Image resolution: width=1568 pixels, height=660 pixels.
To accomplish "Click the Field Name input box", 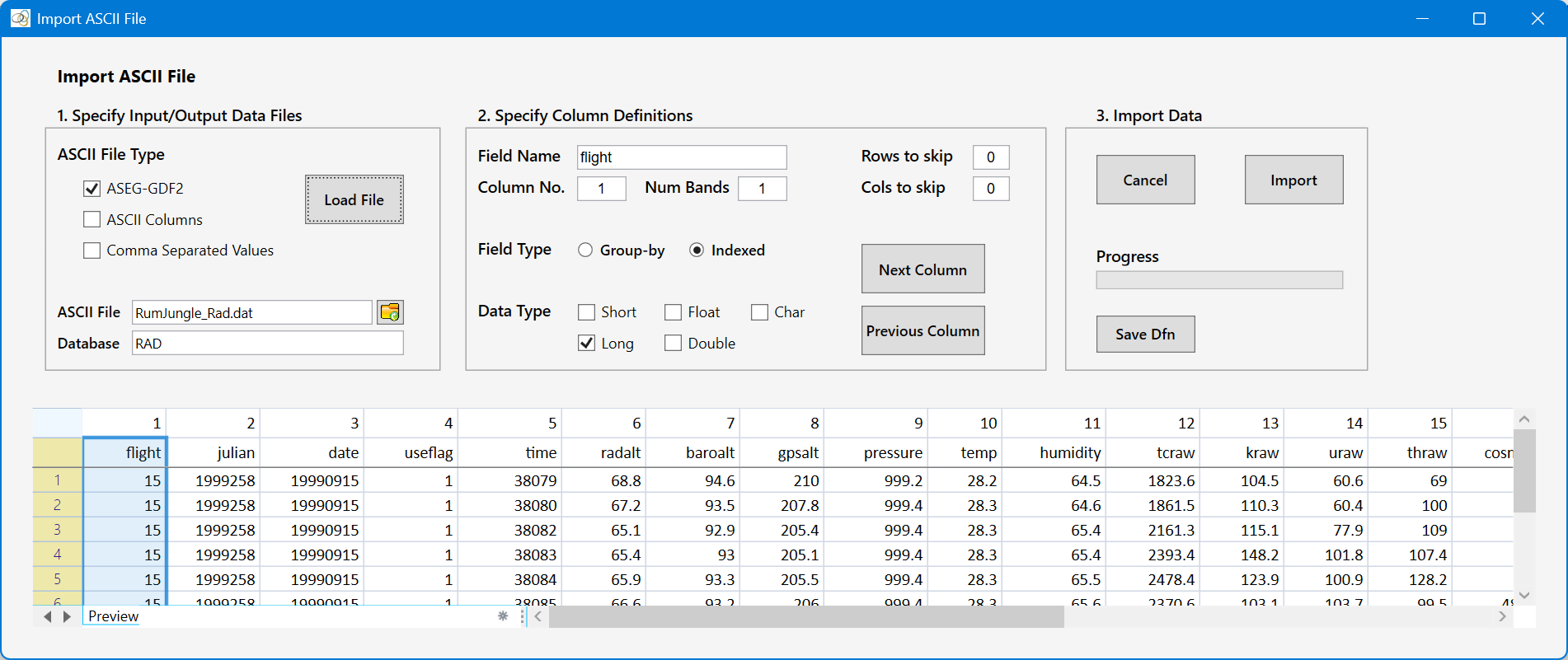I will 682,157.
